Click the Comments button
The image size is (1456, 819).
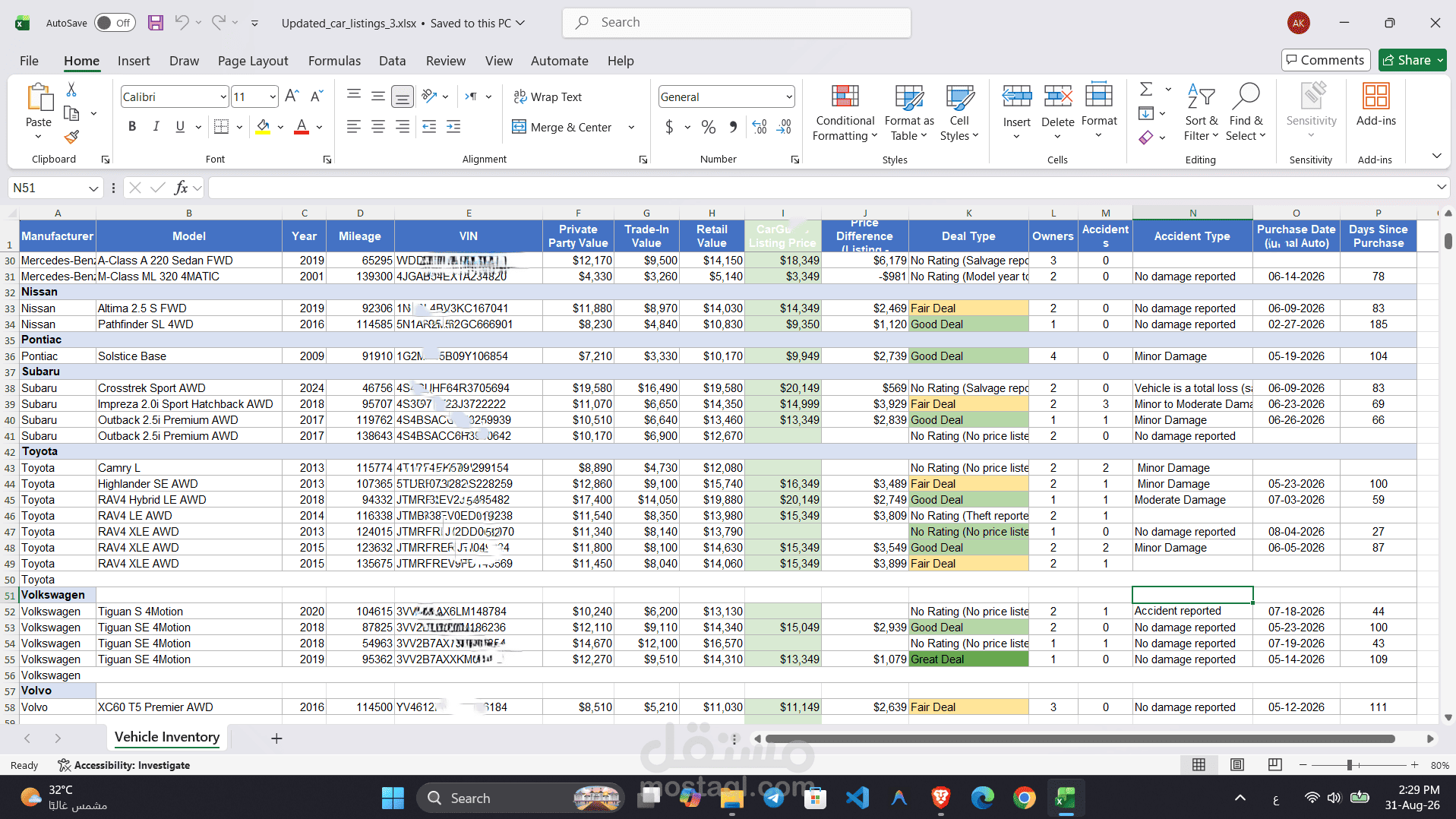[x=1325, y=60]
